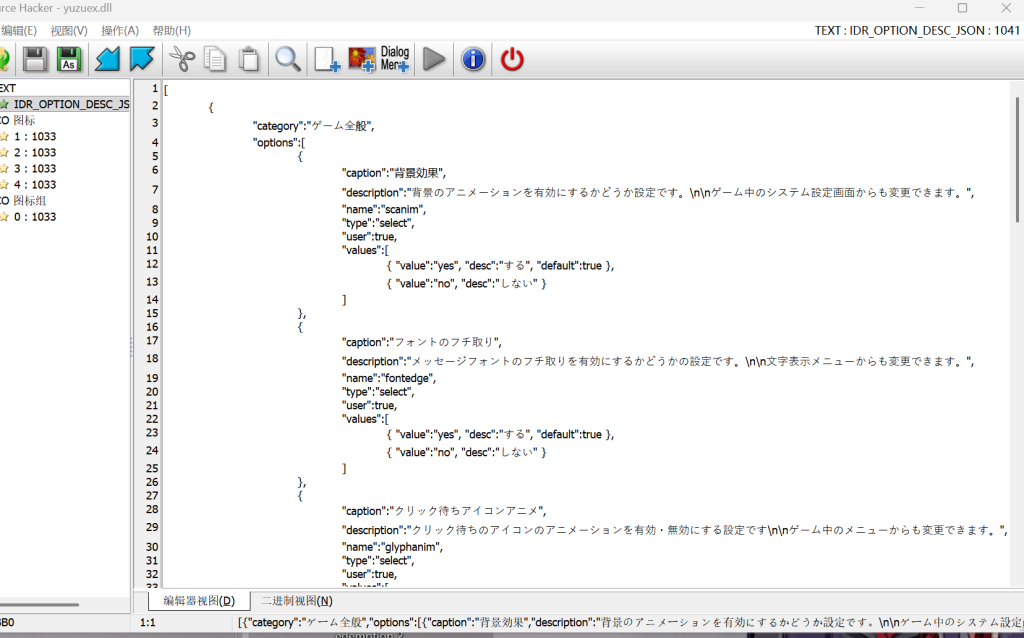Click the Dialog Merge toolbar icon
Image resolution: width=1024 pixels, height=638 pixels.
(x=395, y=60)
